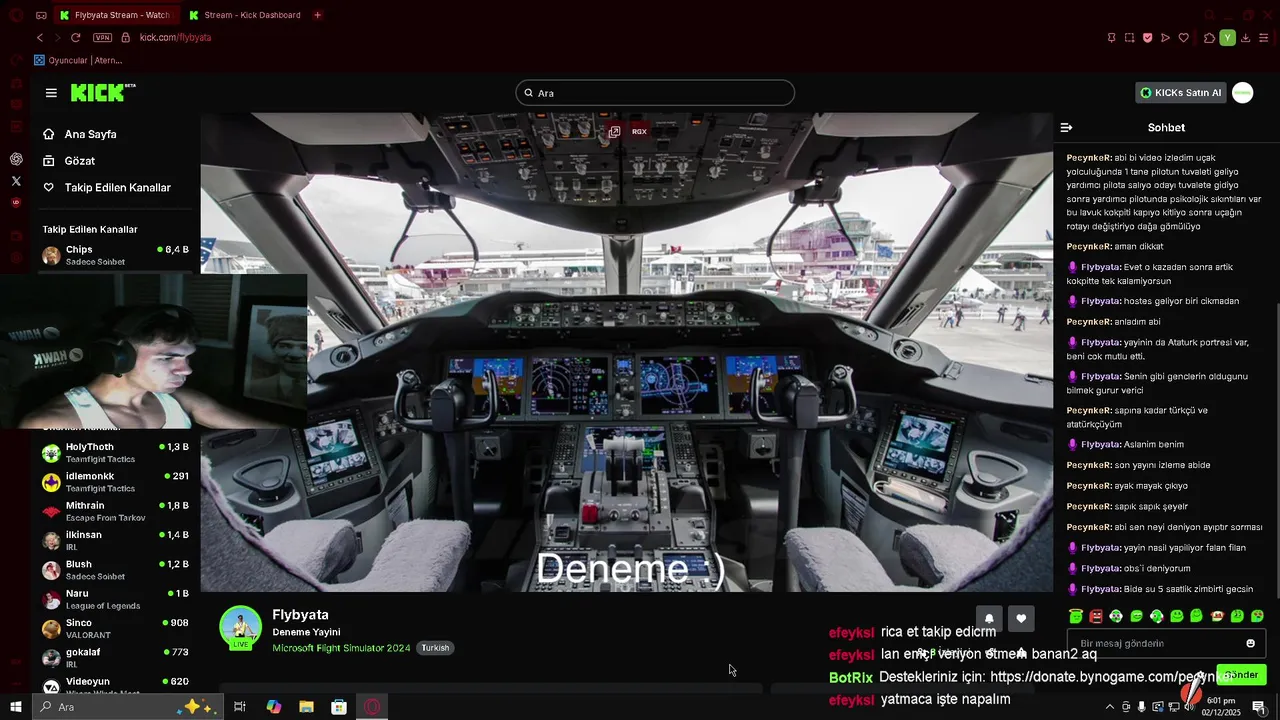Open Task View on the taskbar
Screen dimensions: 1280x720
click(240, 707)
